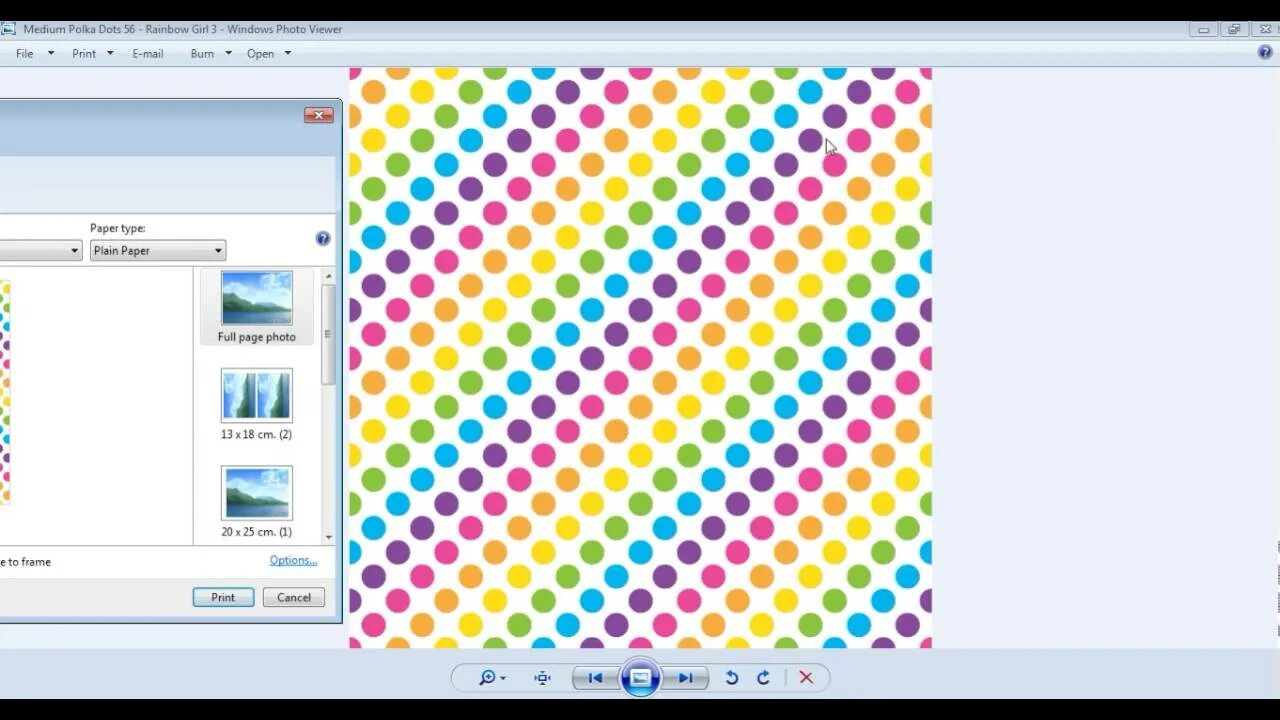Click the layout list scroll down arrow
The width and height of the screenshot is (1280, 720).
[x=329, y=537]
